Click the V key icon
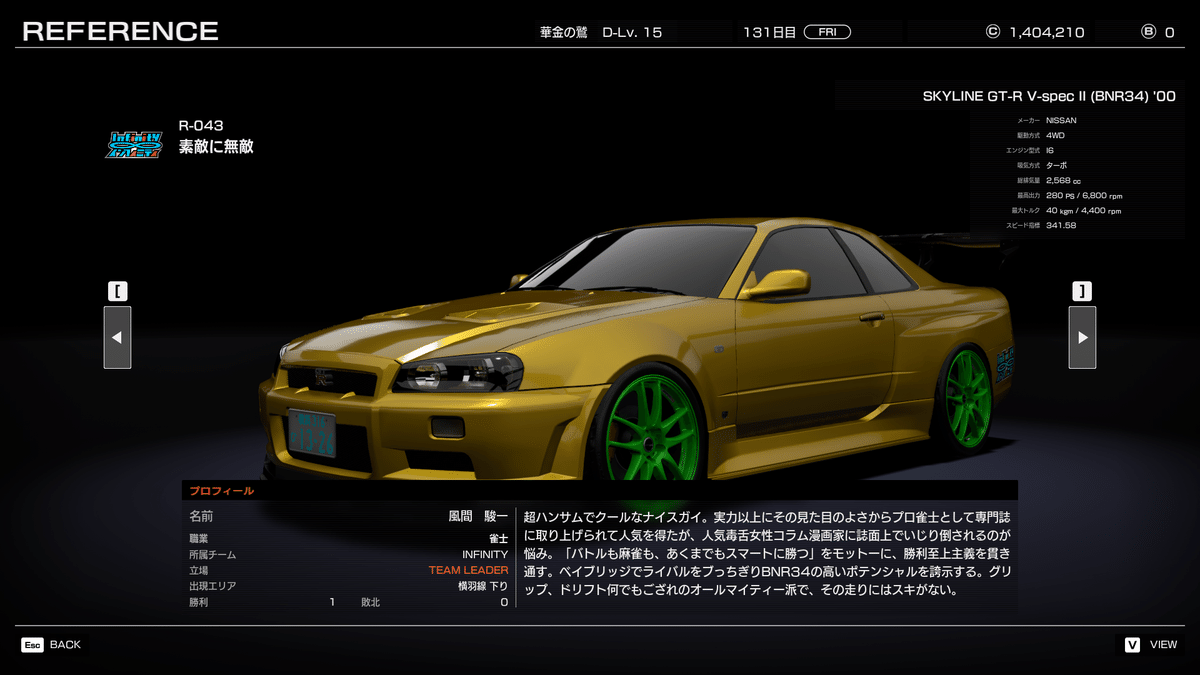The width and height of the screenshot is (1200, 675). [1132, 645]
